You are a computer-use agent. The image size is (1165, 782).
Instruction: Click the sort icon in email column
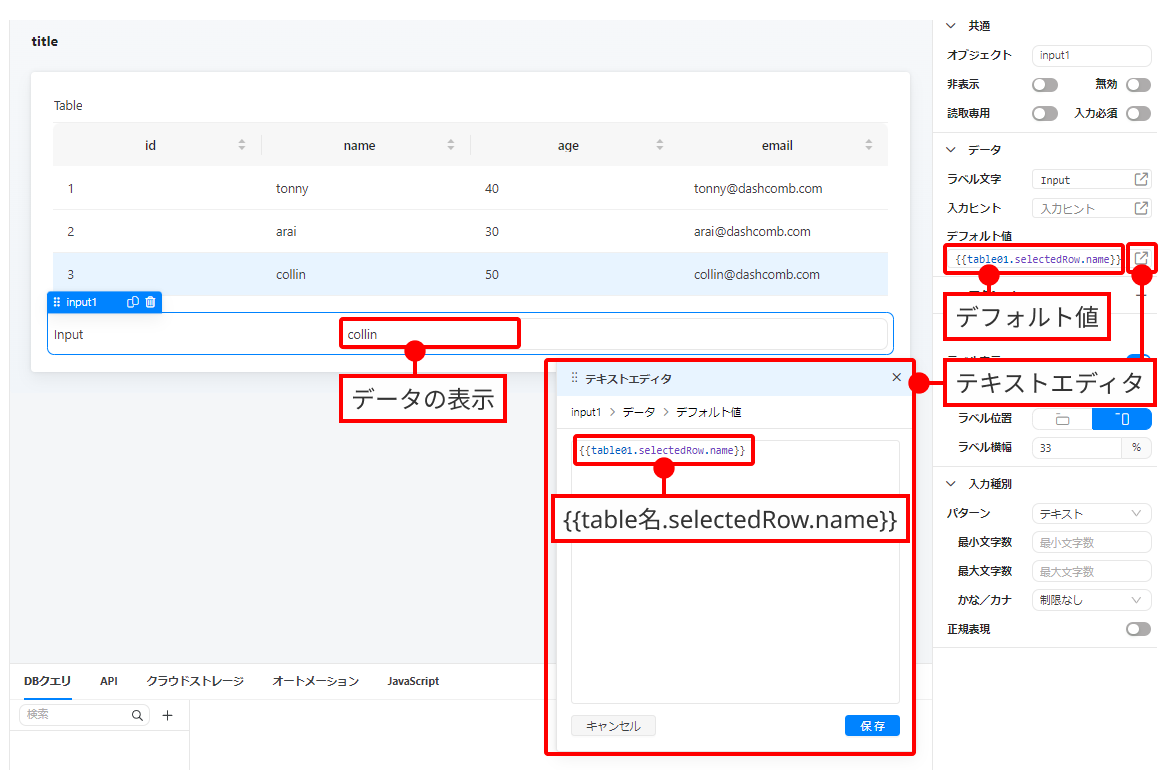[x=868, y=145]
